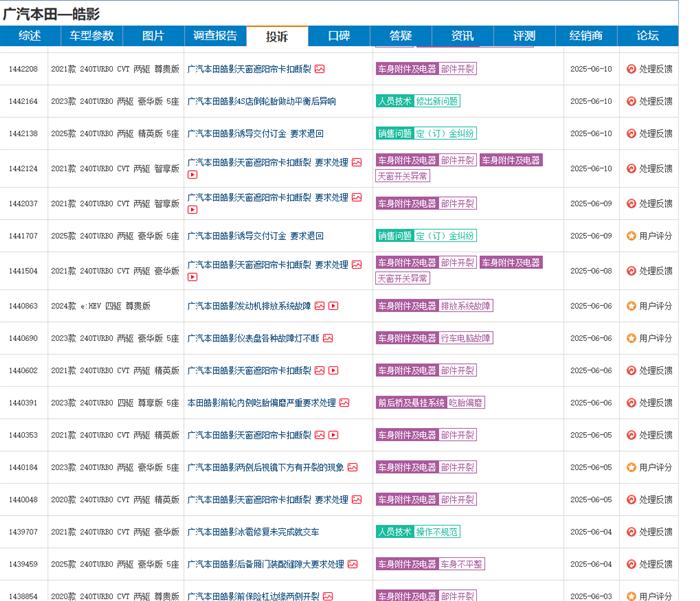
Task: Click 销售问题 tag on complaint 1442138
Action: pos(395,134)
